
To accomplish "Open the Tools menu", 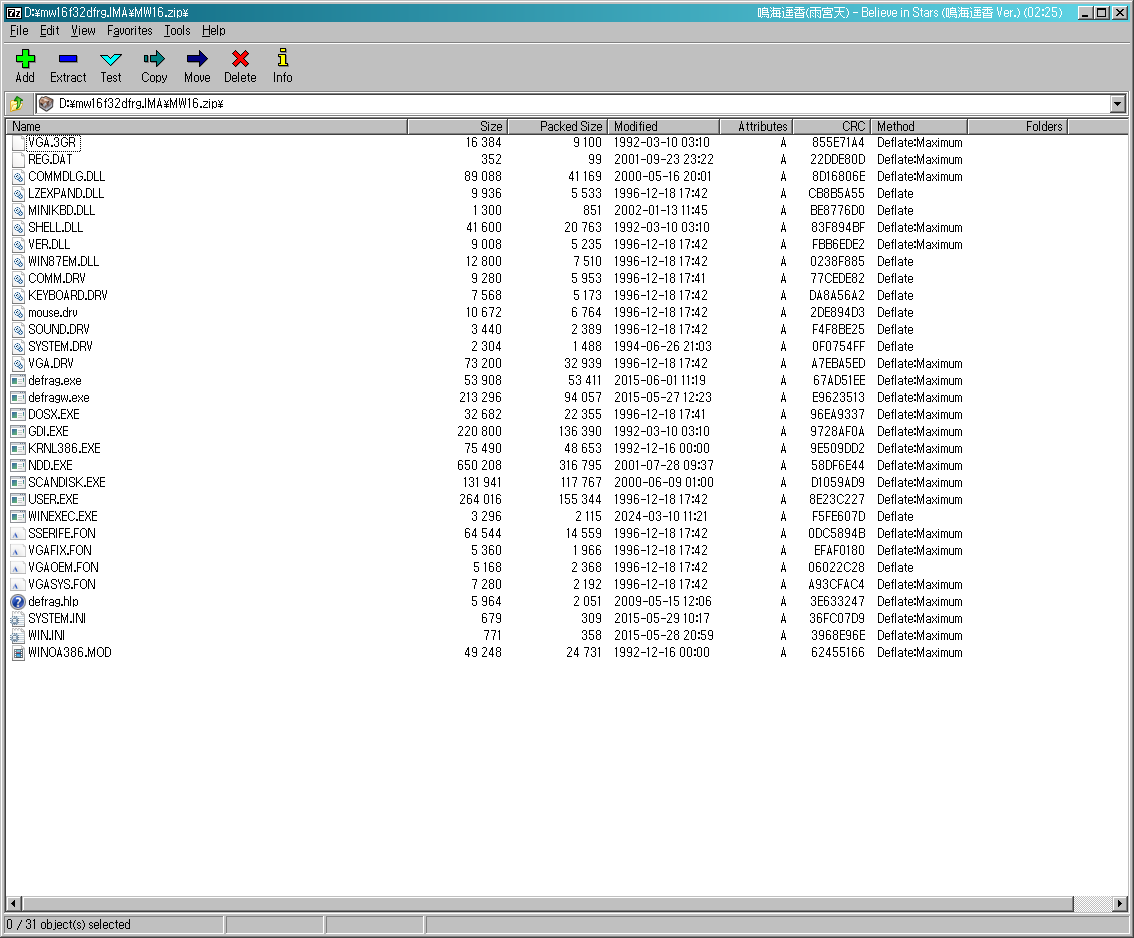I will (177, 31).
